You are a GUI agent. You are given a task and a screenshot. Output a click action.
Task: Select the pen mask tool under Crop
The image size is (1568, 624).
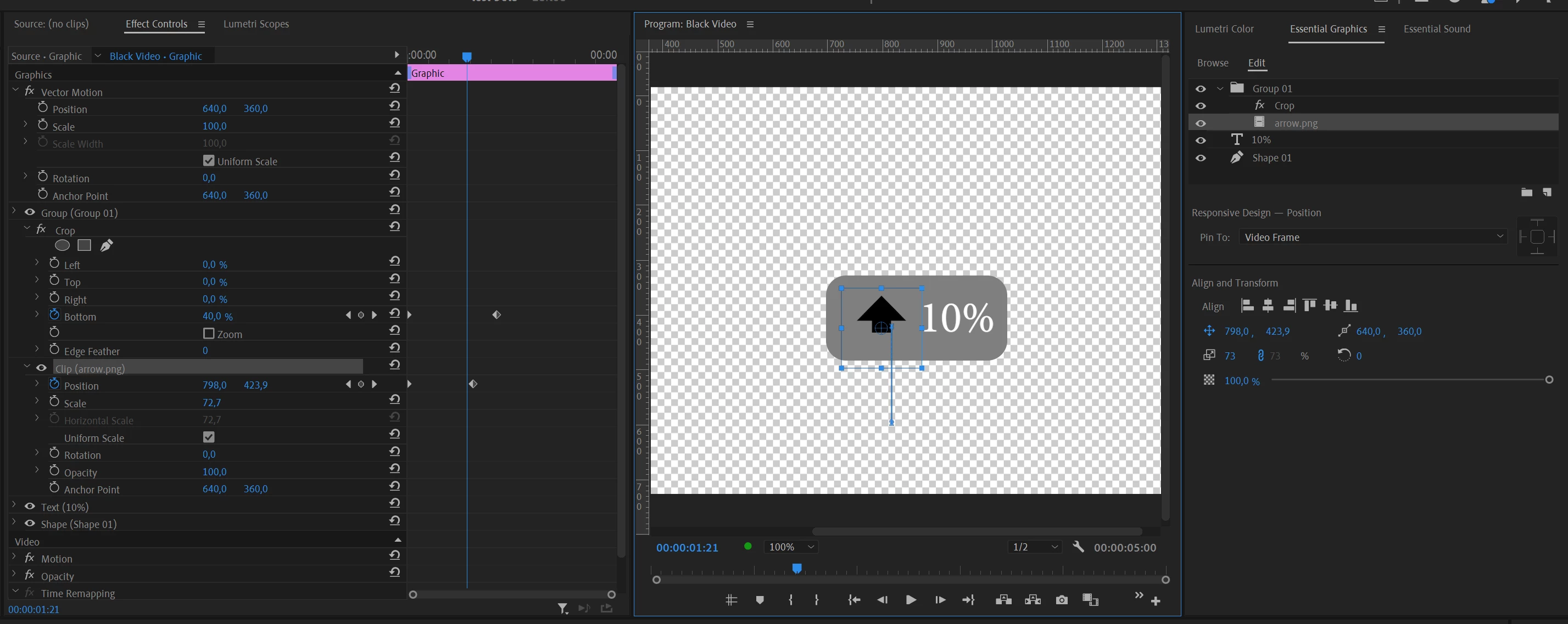point(107,246)
